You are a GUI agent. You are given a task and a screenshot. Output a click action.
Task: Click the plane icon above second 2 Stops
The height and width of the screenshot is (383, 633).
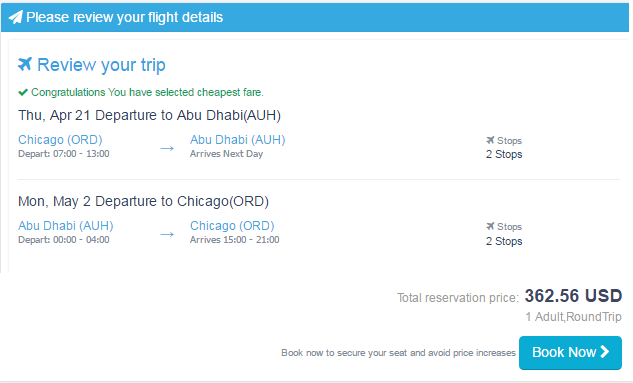tap(490, 226)
